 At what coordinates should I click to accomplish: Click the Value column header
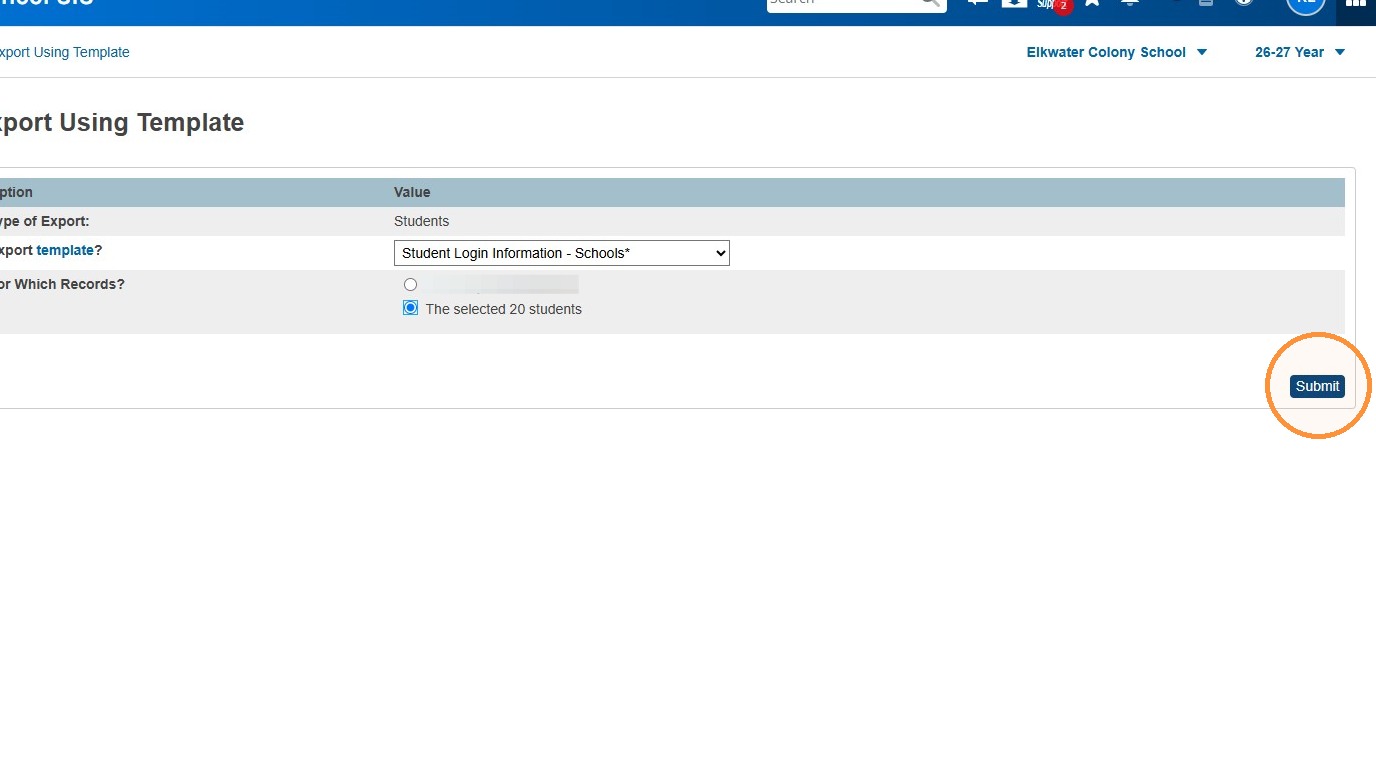coord(412,192)
